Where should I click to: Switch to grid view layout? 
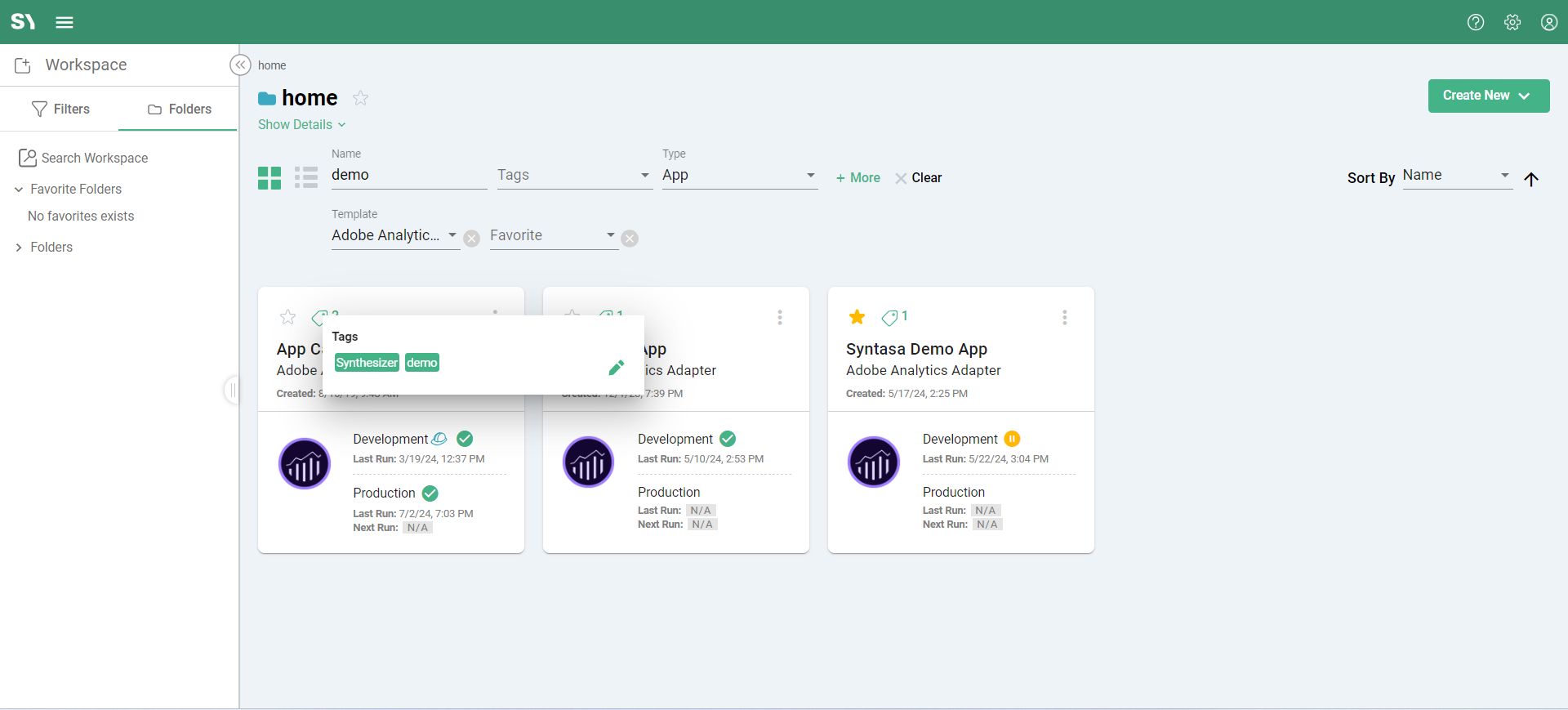point(269,177)
